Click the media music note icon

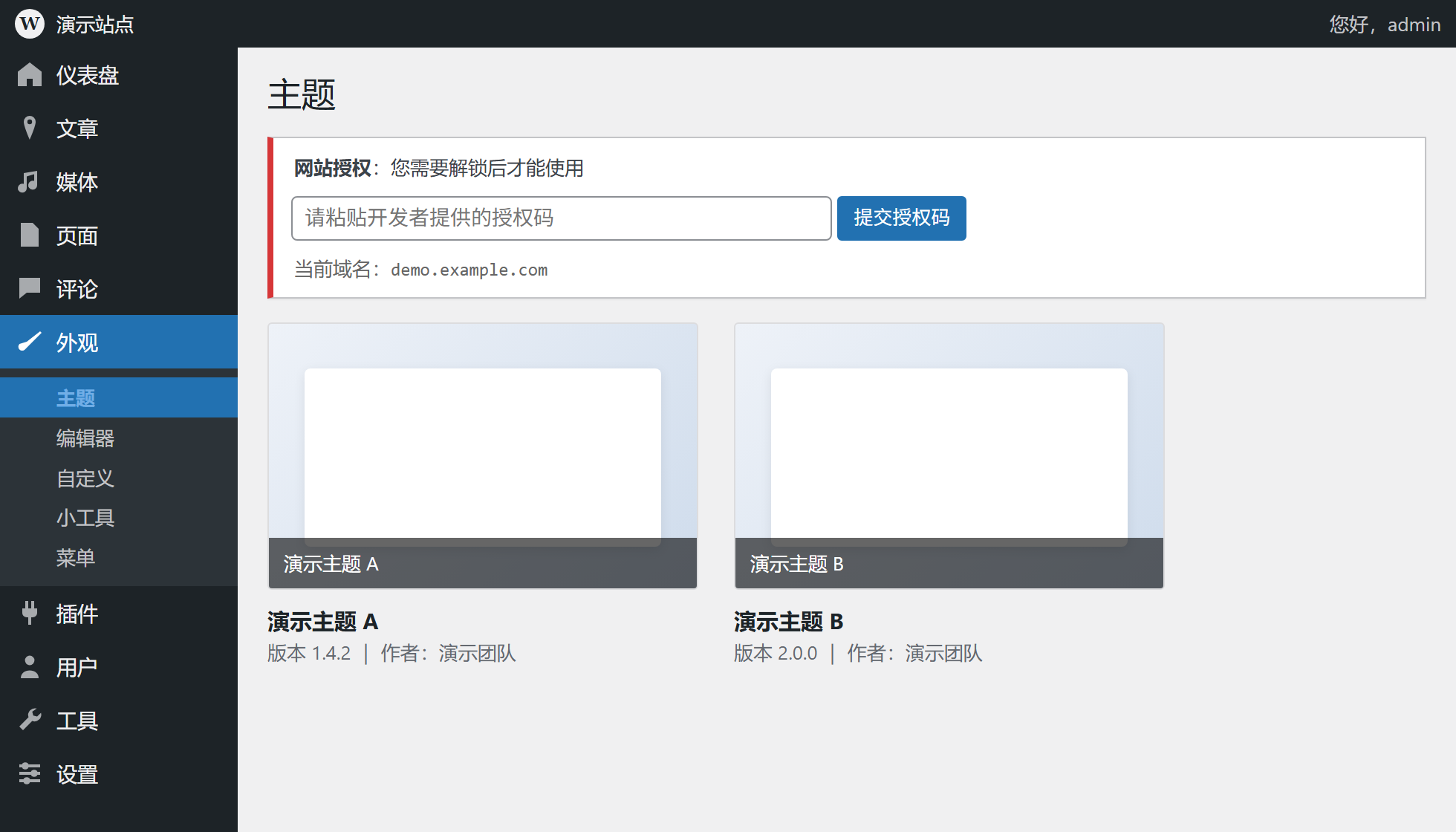(28, 181)
